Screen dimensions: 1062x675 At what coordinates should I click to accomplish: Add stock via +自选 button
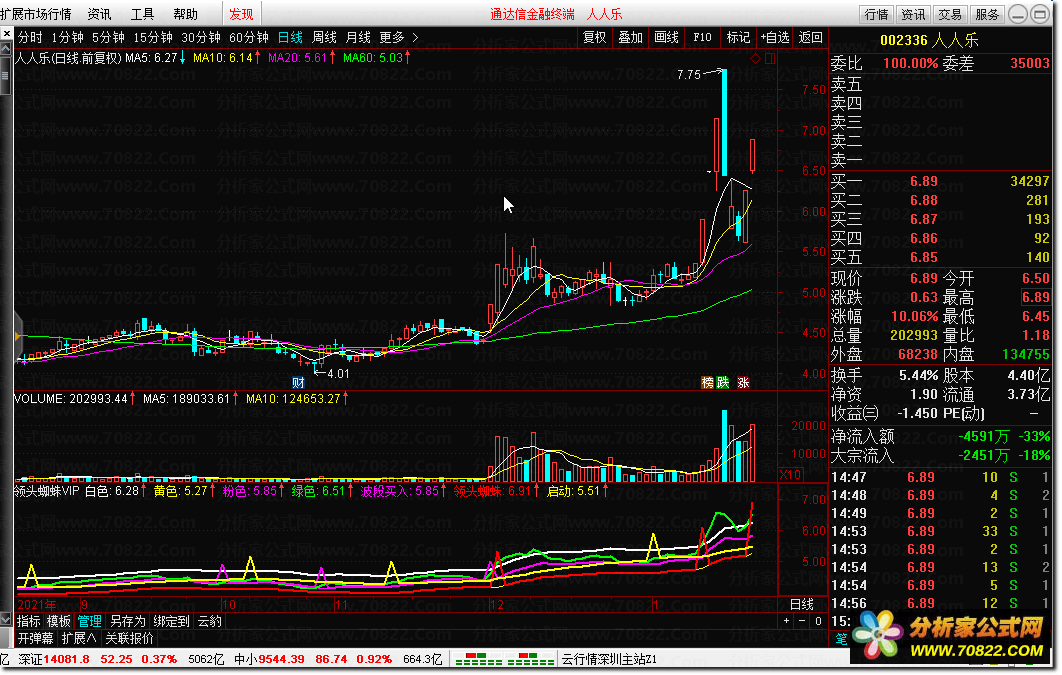(775, 37)
